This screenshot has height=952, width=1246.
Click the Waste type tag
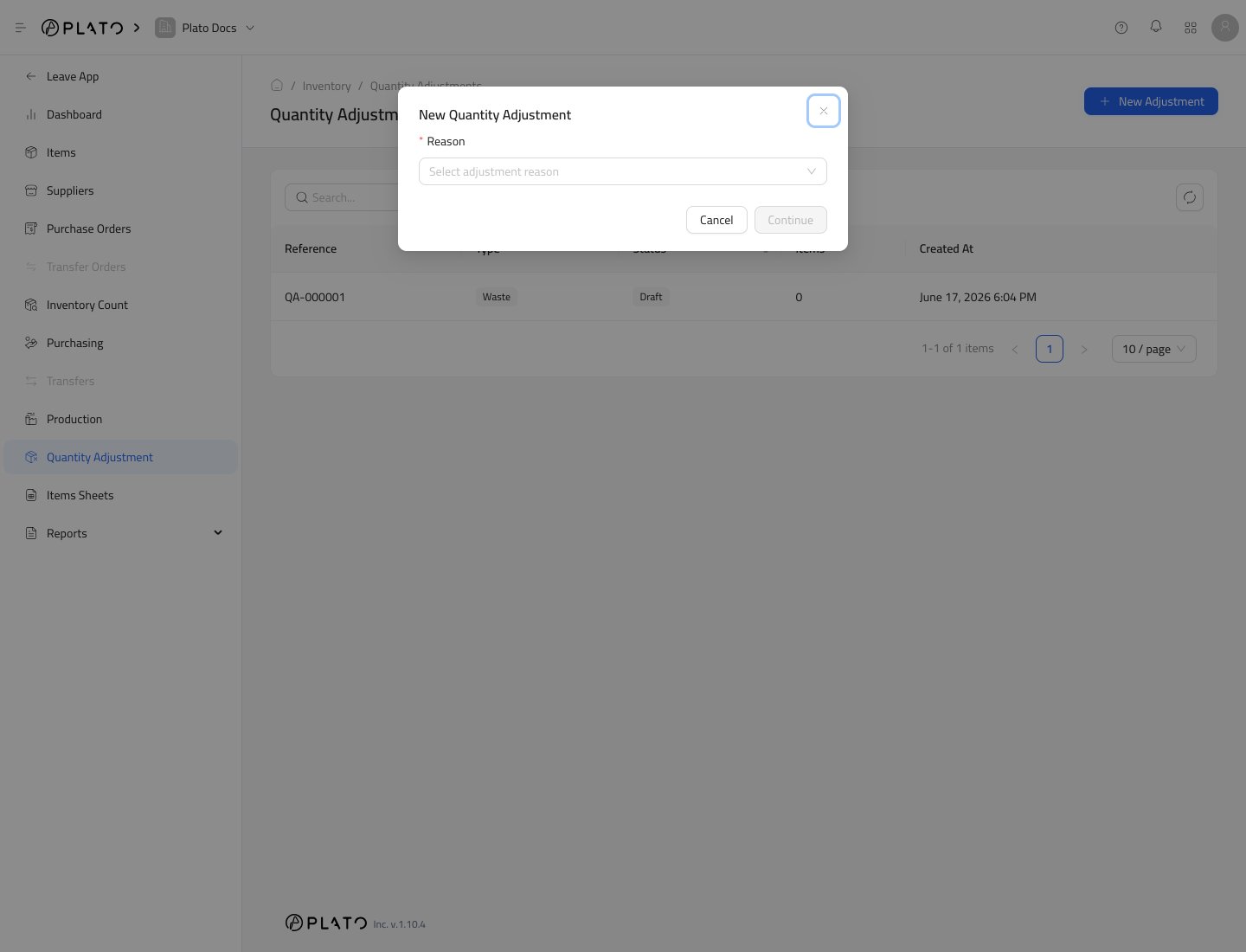[x=497, y=297]
